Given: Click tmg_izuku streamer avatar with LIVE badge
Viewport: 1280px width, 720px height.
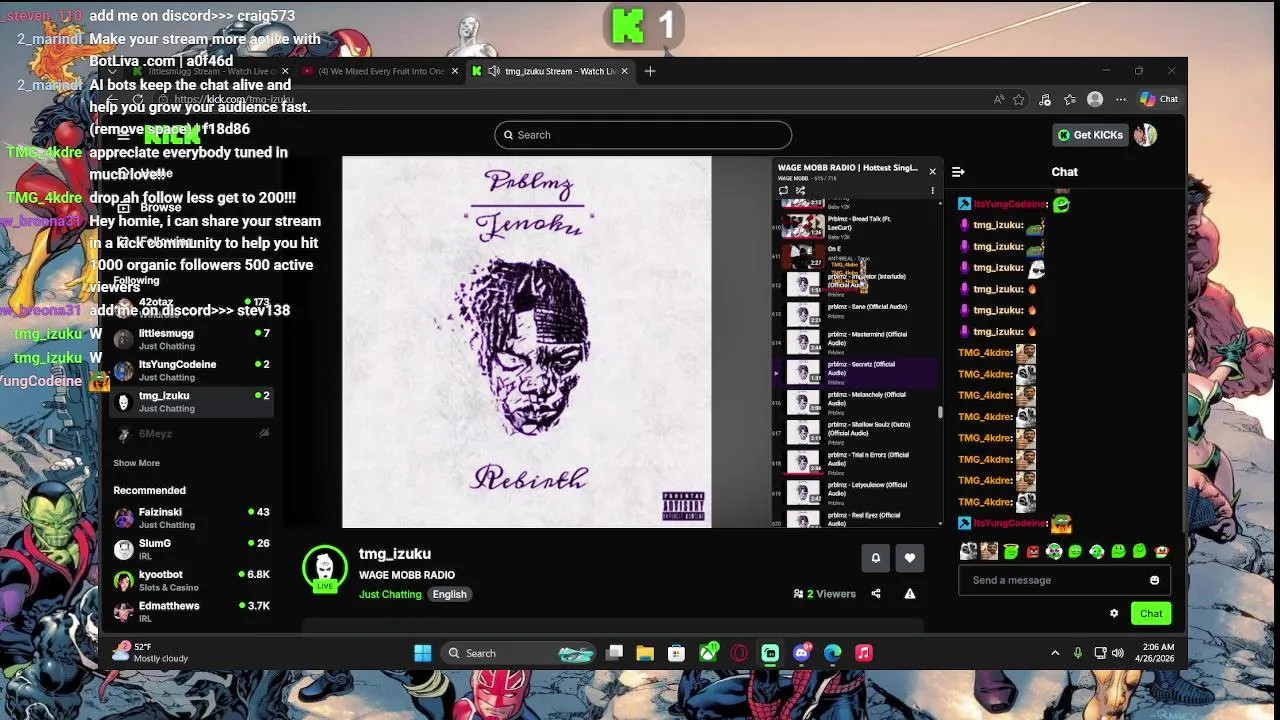Looking at the screenshot, I should pos(324,568).
